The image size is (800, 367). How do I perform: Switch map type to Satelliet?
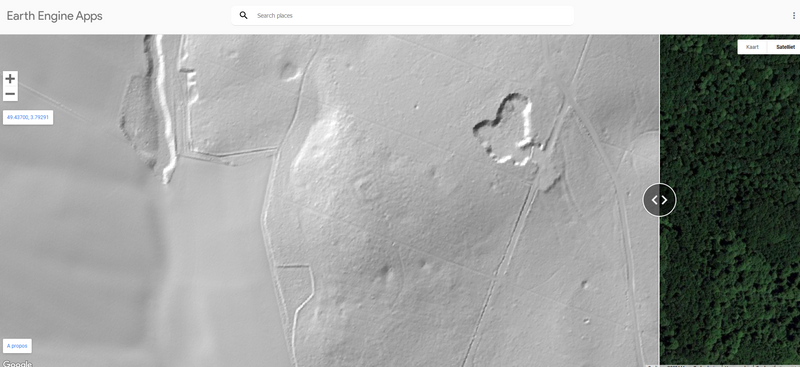(785, 47)
